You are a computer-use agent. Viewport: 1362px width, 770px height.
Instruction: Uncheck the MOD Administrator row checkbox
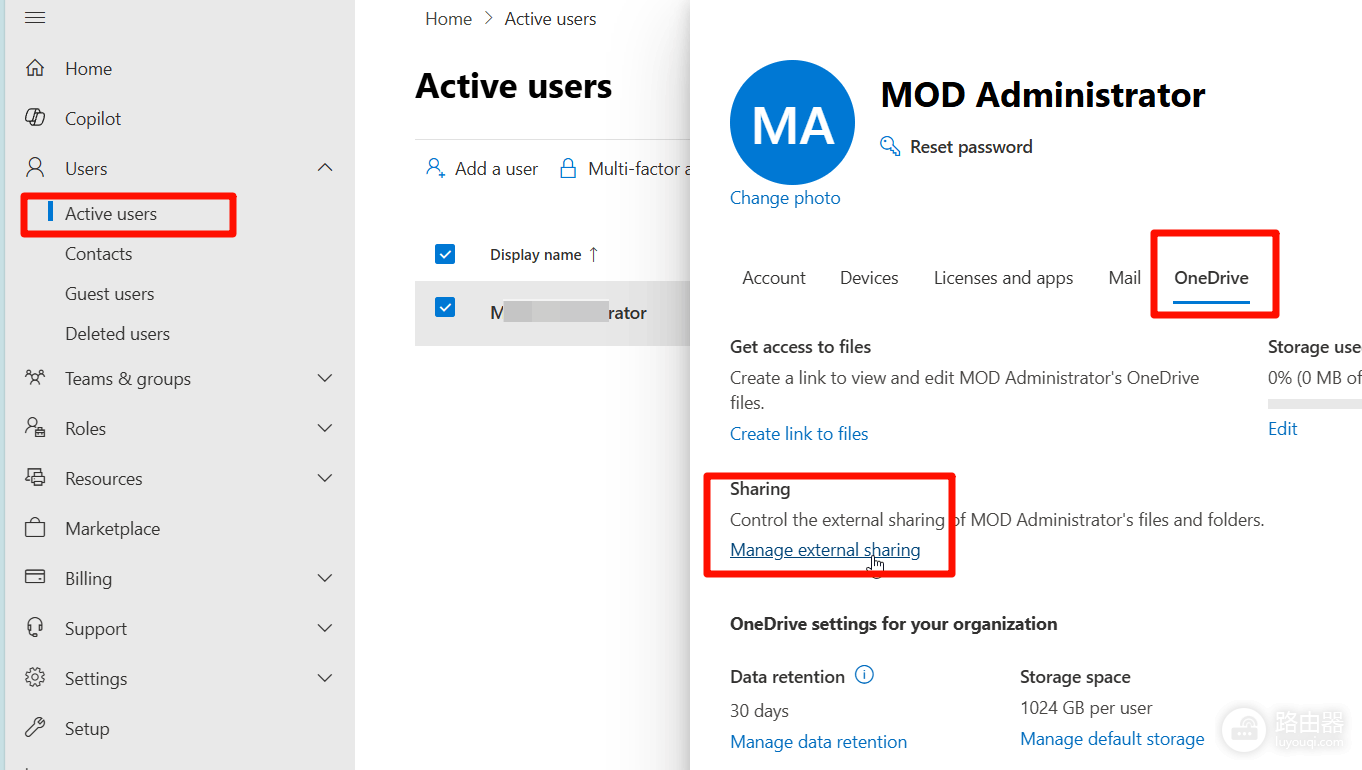click(x=445, y=307)
